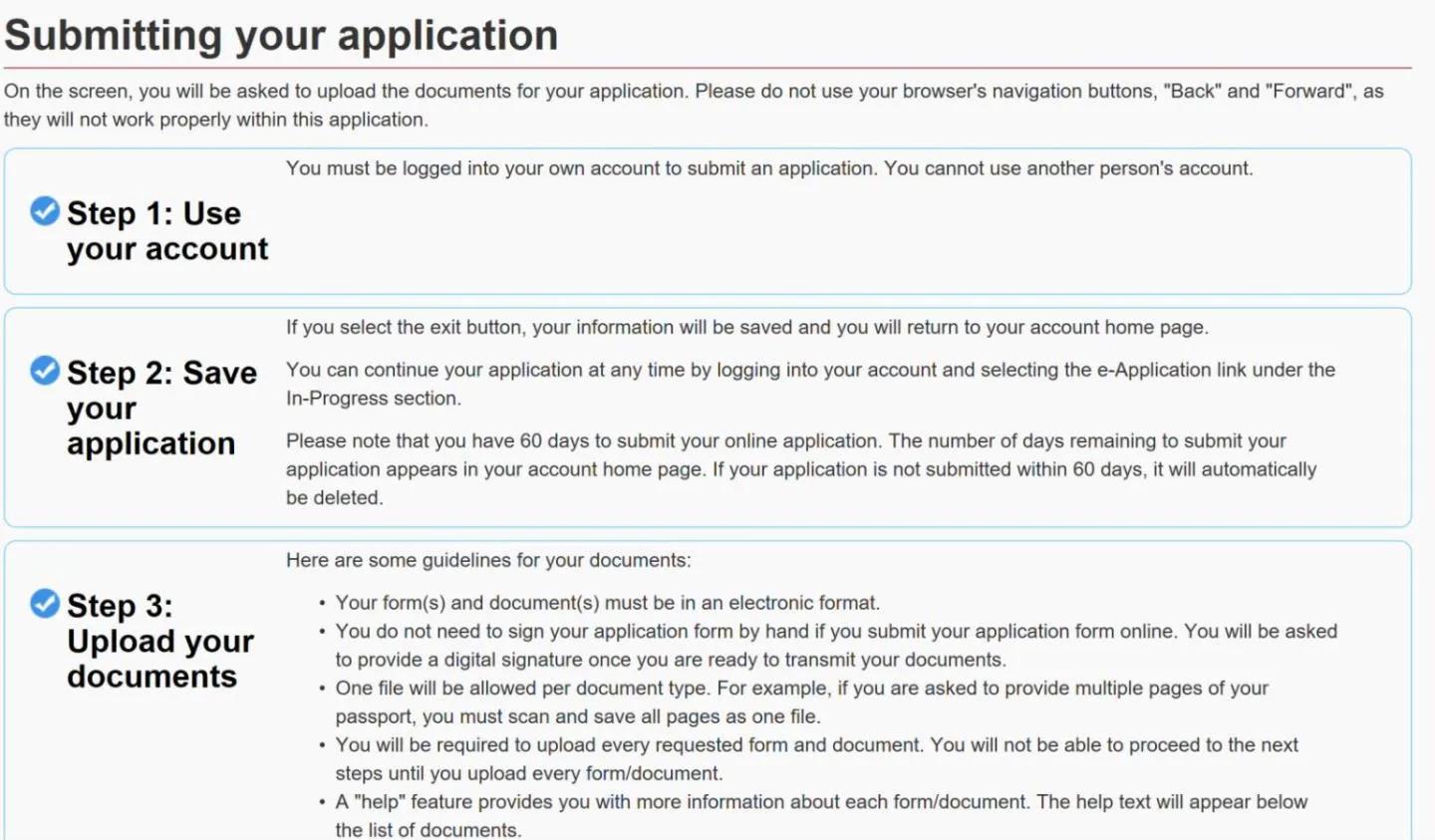Click the sentence "You must be logged into your own account"
Image resolution: width=1435 pixels, height=840 pixels.
point(769,168)
